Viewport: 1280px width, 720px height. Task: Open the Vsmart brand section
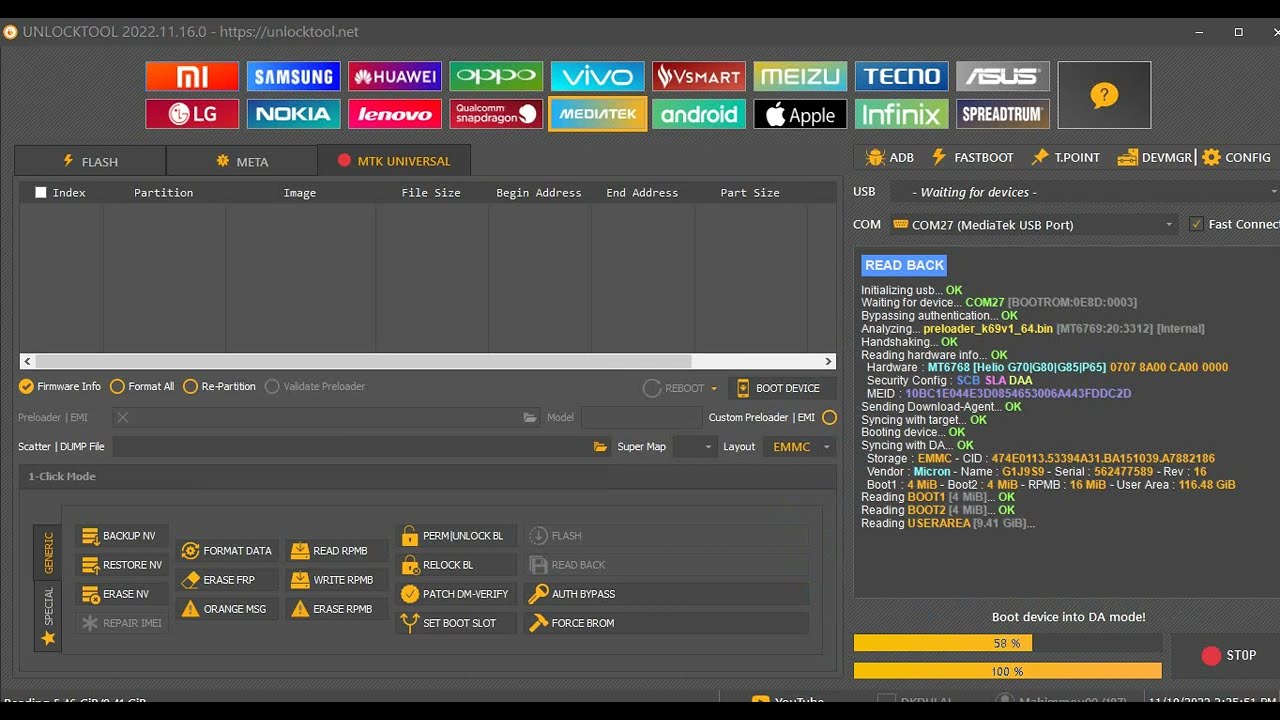click(x=699, y=76)
